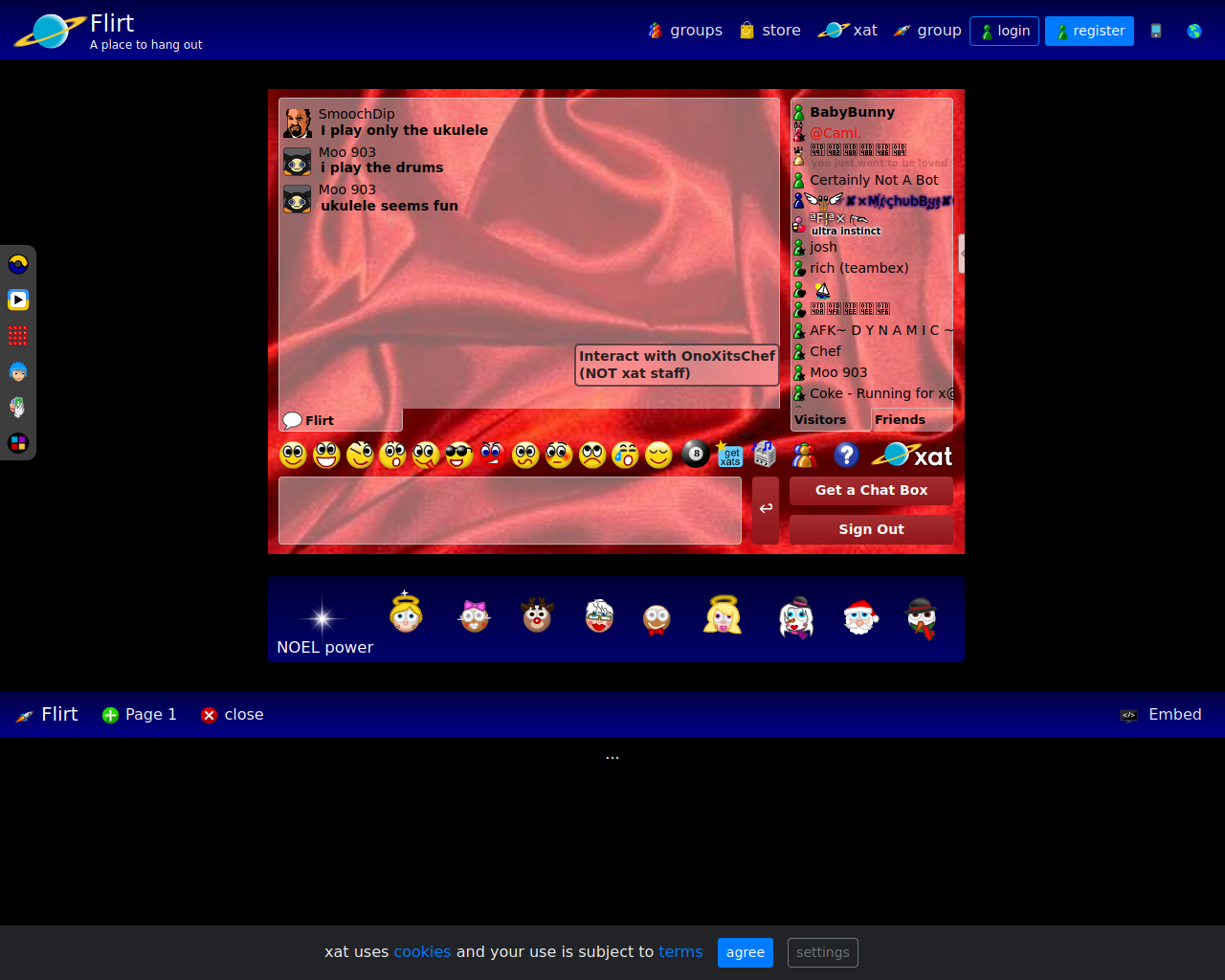Switch to the Friends tab
The image size is (1225, 980).
[x=912, y=420]
